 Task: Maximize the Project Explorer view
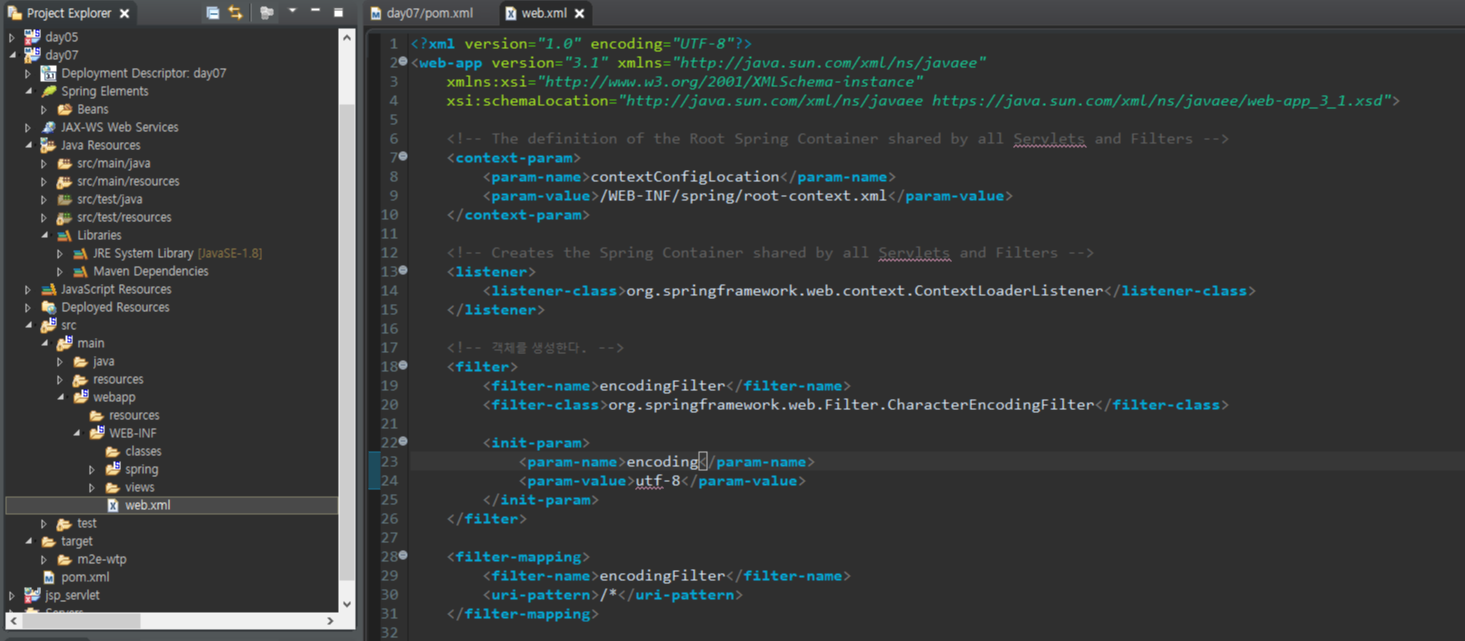pos(338,12)
